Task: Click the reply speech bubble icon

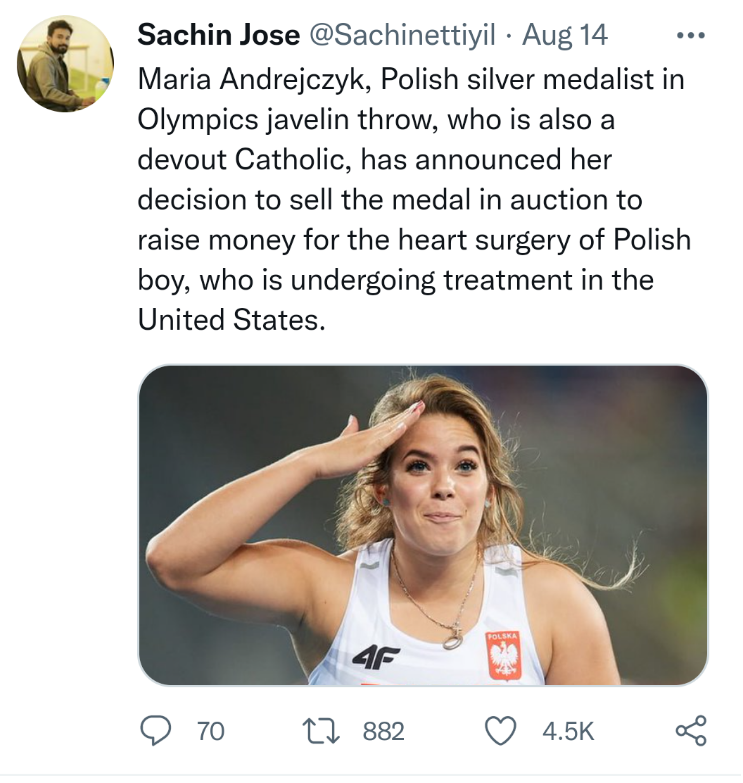Action: pos(155,731)
